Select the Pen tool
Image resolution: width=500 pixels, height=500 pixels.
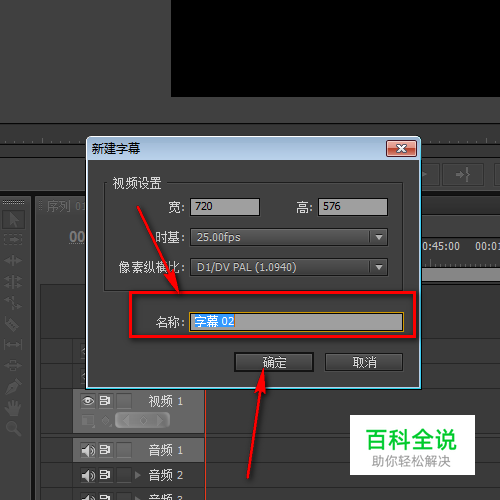point(13,387)
